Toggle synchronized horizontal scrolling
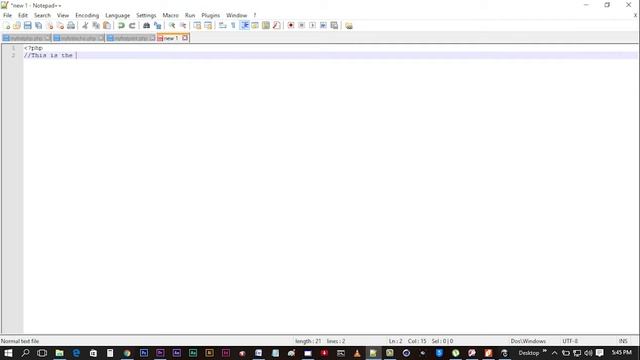Image resolution: width=640 pixels, height=360 pixels. [x=208, y=25]
